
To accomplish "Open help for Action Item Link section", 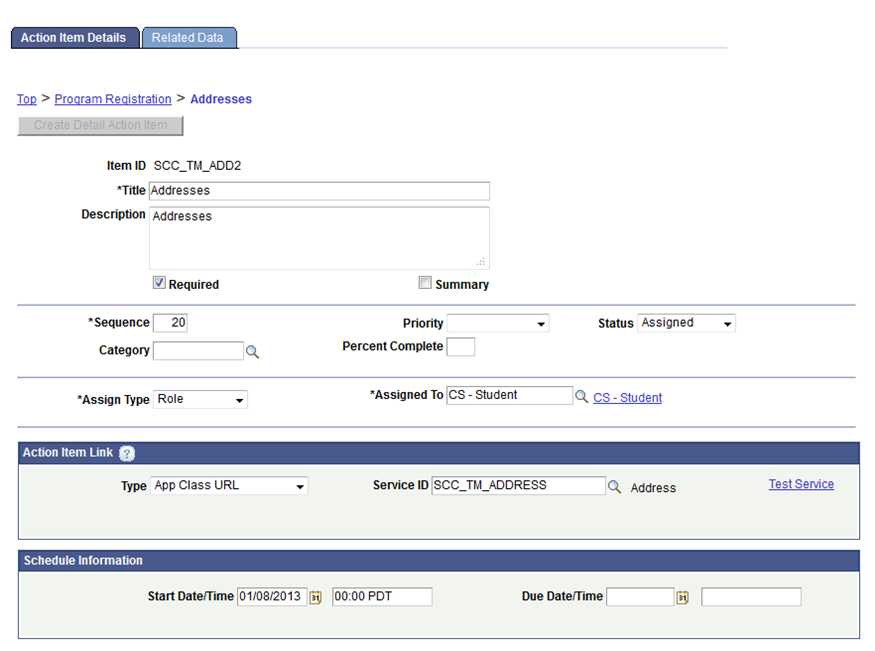I will pos(127,453).
